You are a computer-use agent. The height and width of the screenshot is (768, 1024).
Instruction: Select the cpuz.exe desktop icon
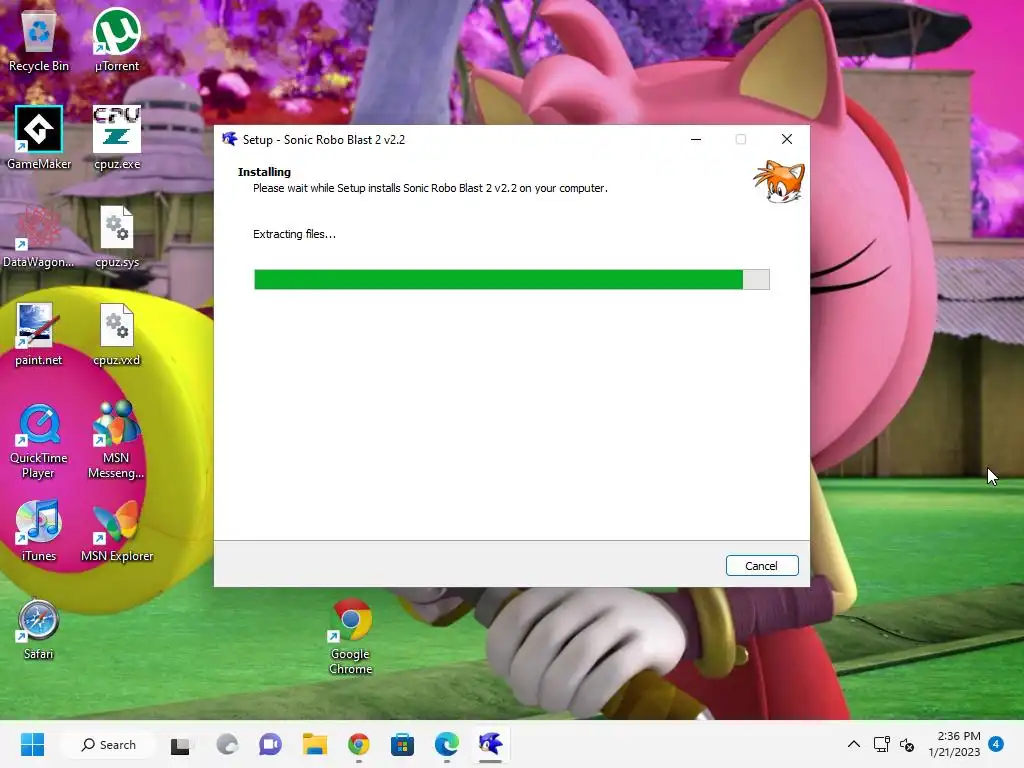tap(117, 138)
